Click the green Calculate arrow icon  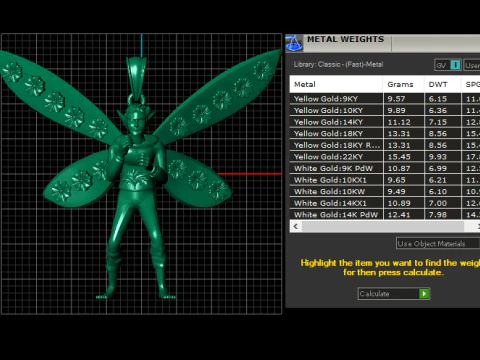point(424,294)
